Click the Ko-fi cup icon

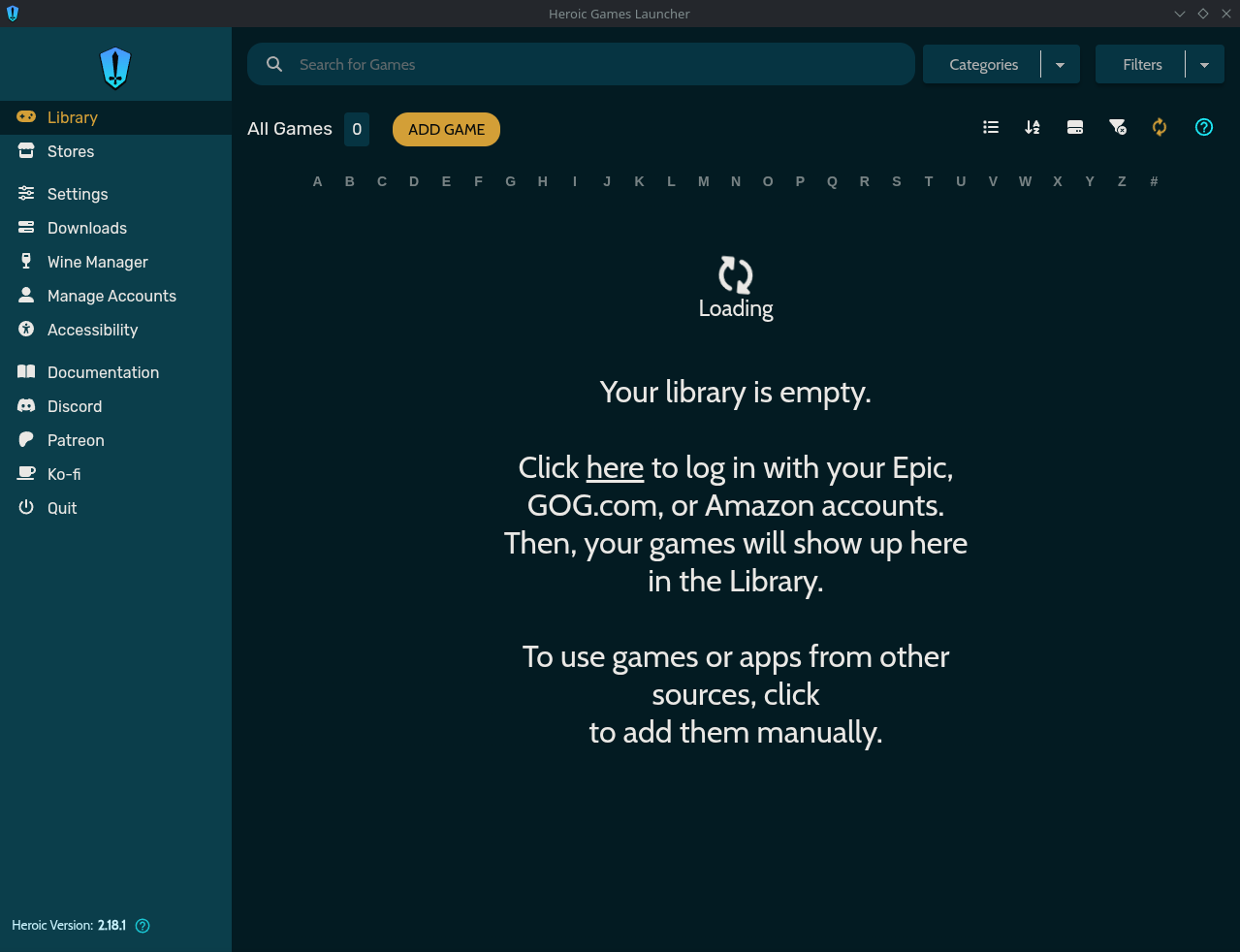click(26, 473)
